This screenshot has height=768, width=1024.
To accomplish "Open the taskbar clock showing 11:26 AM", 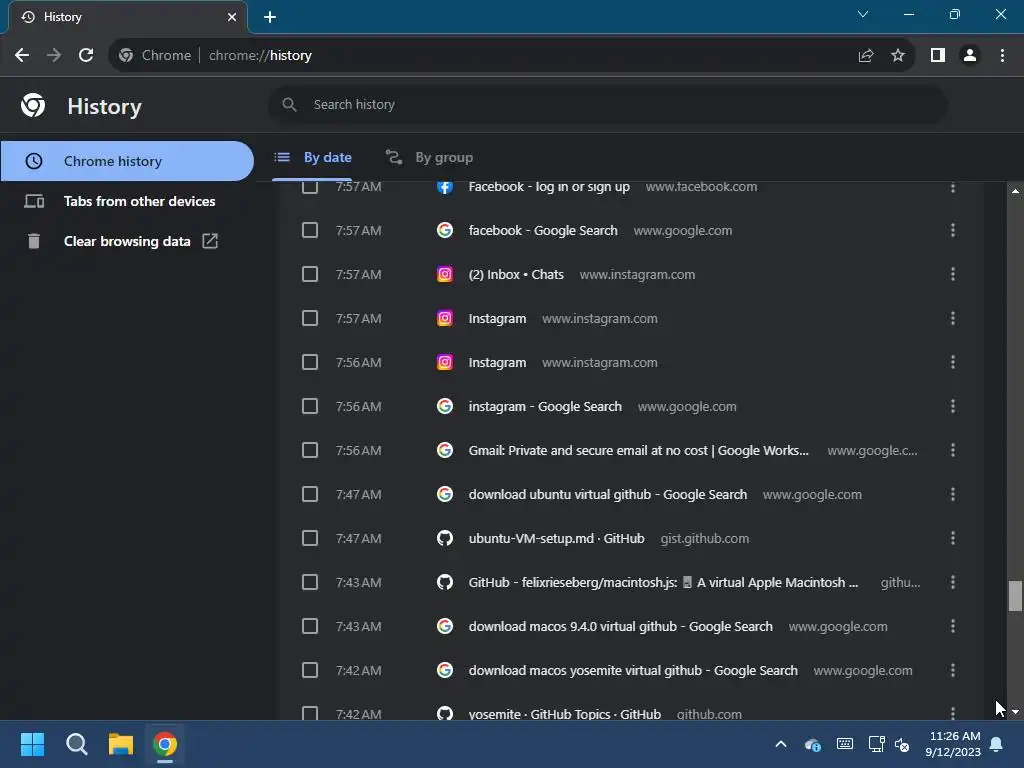I will click(953, 744).
